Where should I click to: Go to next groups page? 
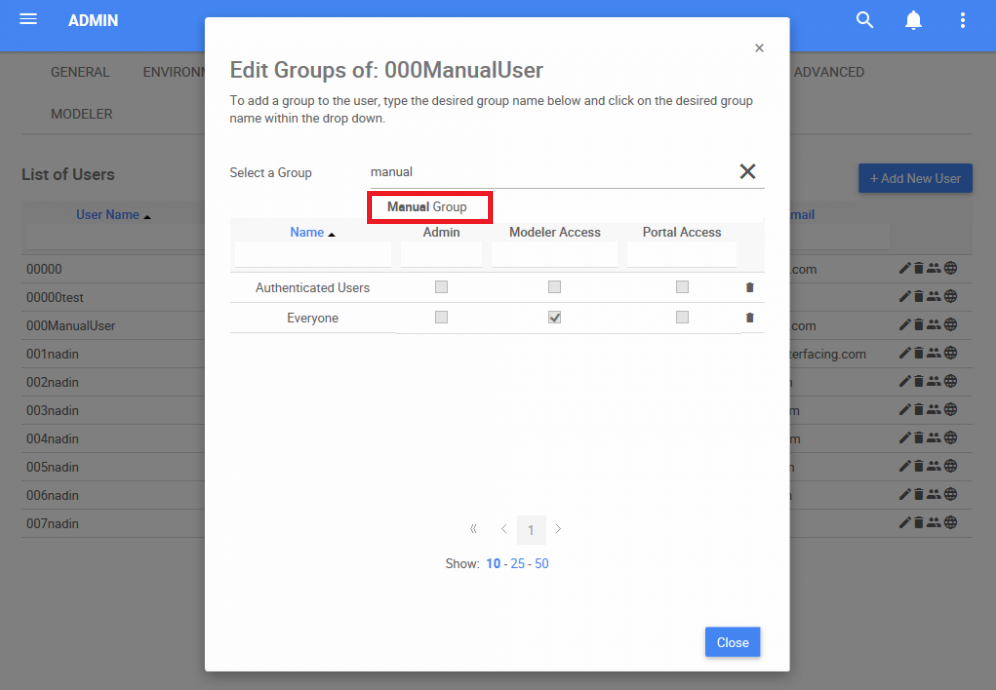coord(558,529)
